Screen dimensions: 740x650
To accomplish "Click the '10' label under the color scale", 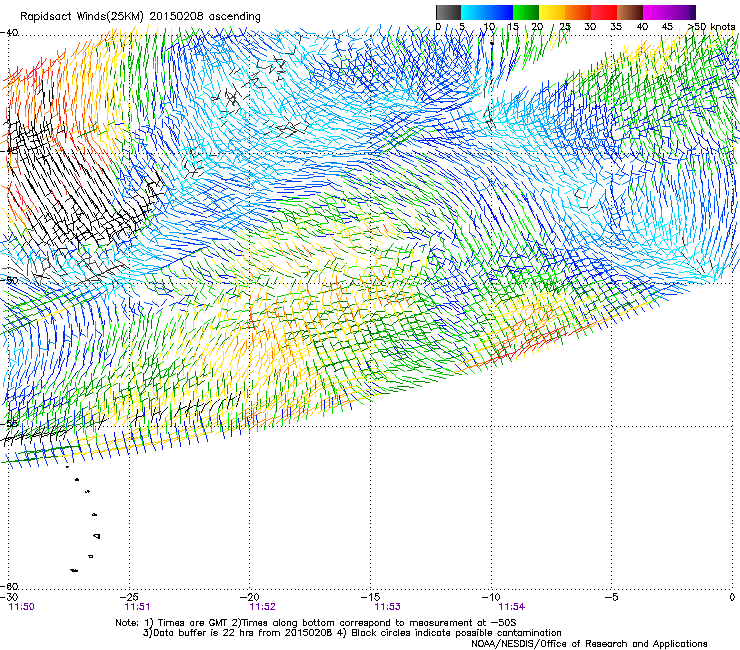I will [x=489, y=26].
